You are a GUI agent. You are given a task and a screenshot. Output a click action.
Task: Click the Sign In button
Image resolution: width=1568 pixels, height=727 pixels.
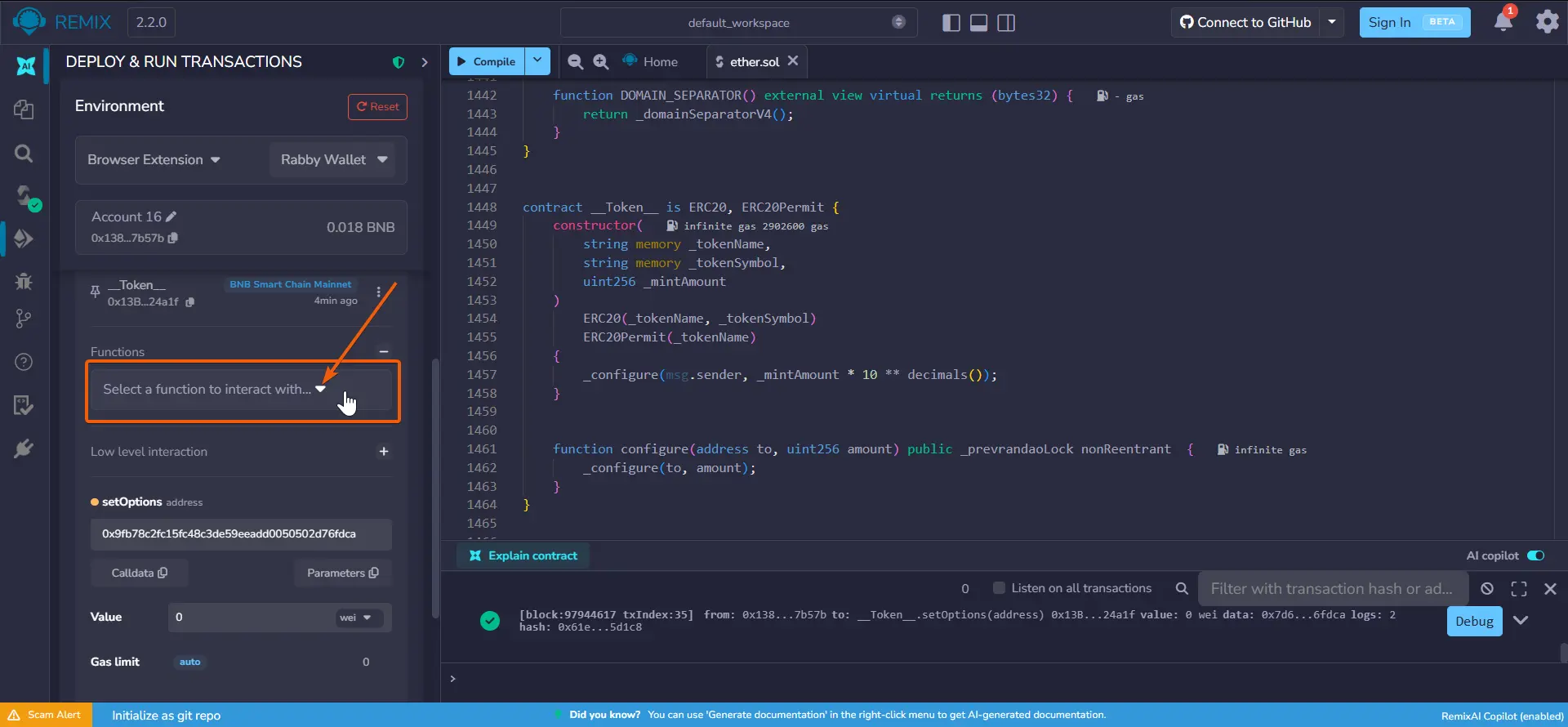pos(1414,22)
